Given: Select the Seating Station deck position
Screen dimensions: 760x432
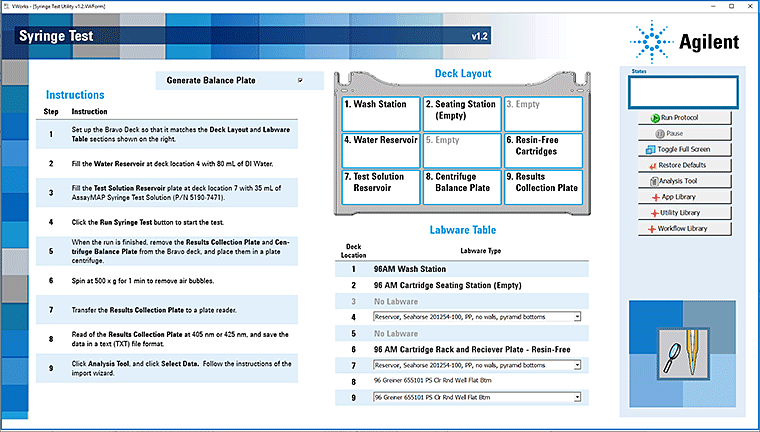Looking at the screenshot, I should tap(460, 112).
